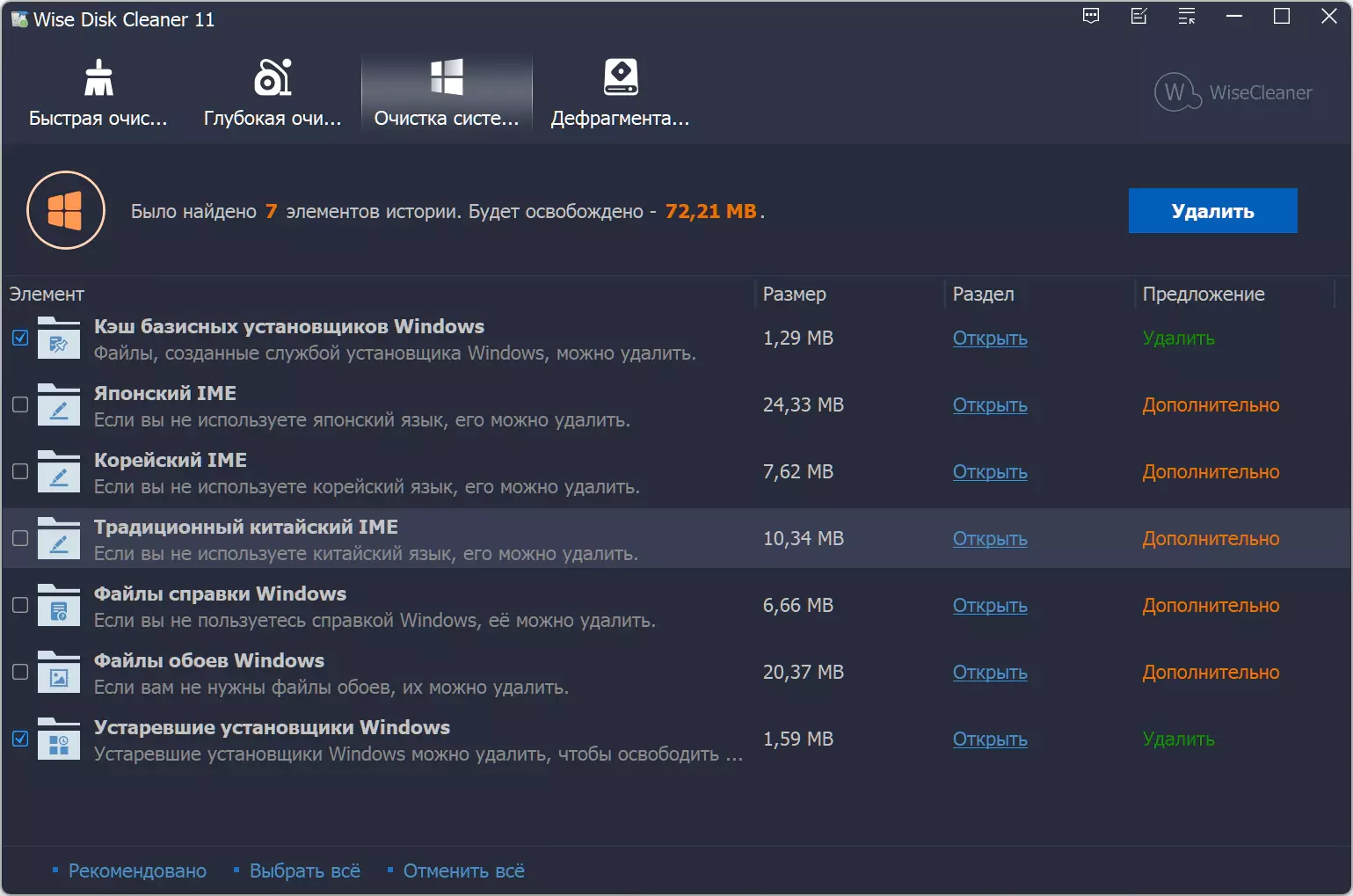Click the folder icon for Кэш базисных установщиков

(x=59, y=338)
